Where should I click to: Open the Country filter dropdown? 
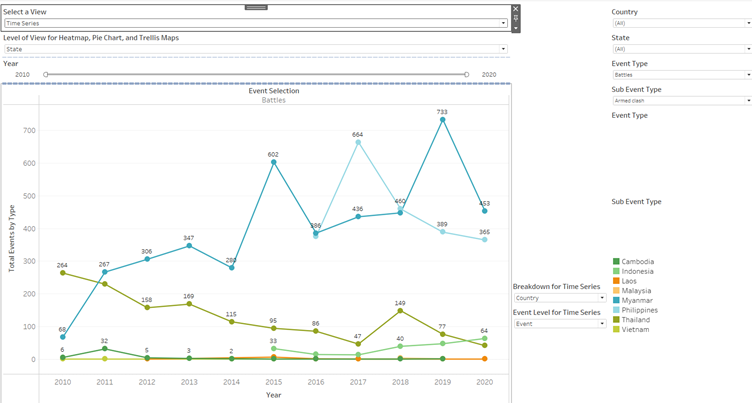[748, 22]
